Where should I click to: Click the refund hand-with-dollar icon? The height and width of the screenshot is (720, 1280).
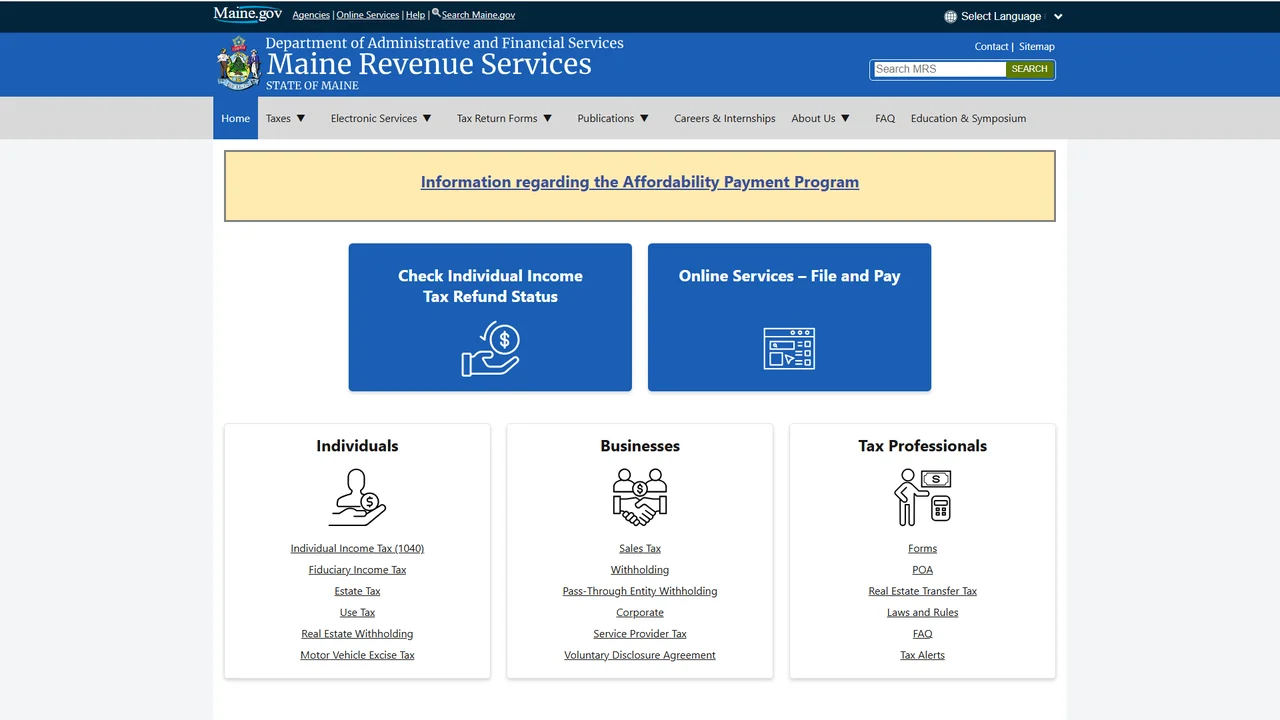coord(490,348)
